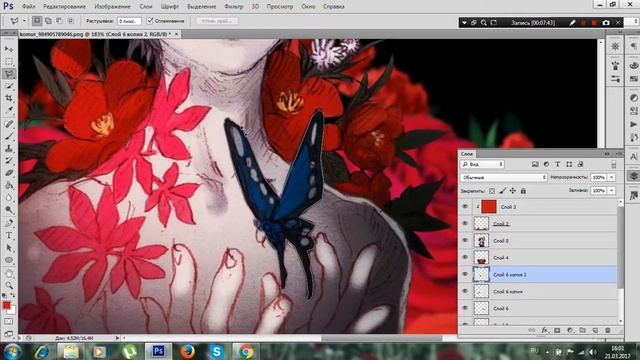This screenshot has width=640, height=360.
Task: Toggle visibility of Слой 6
Action: 465,308
